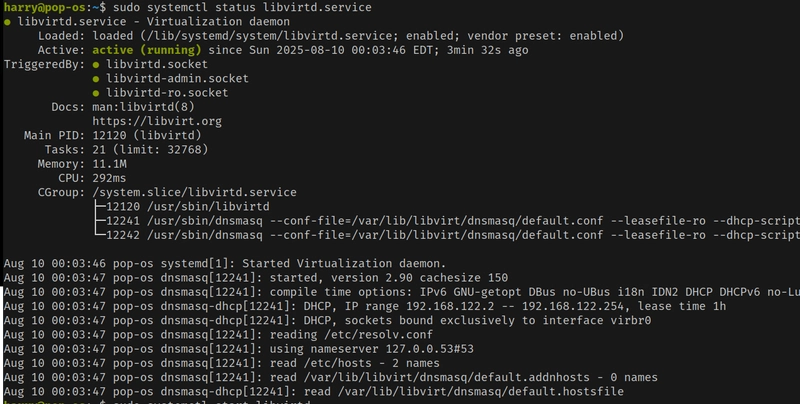Click the green dot before libvirtd-admin.socket
This screenshot has height=404, width=800.
96,79
